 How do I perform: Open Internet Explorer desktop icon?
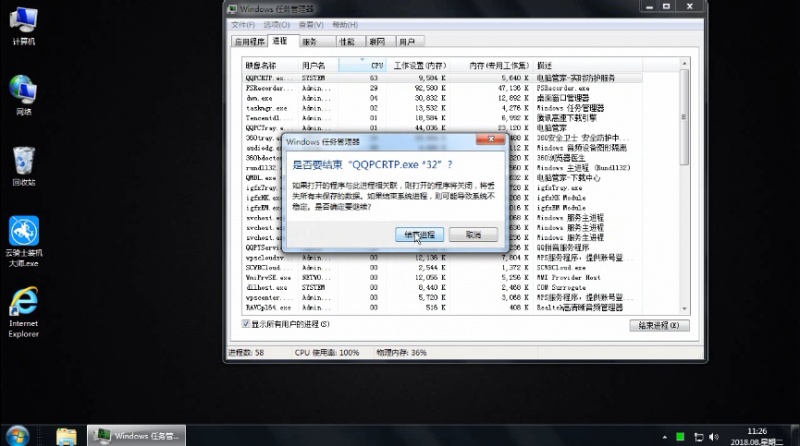click(x=23, y=312)
